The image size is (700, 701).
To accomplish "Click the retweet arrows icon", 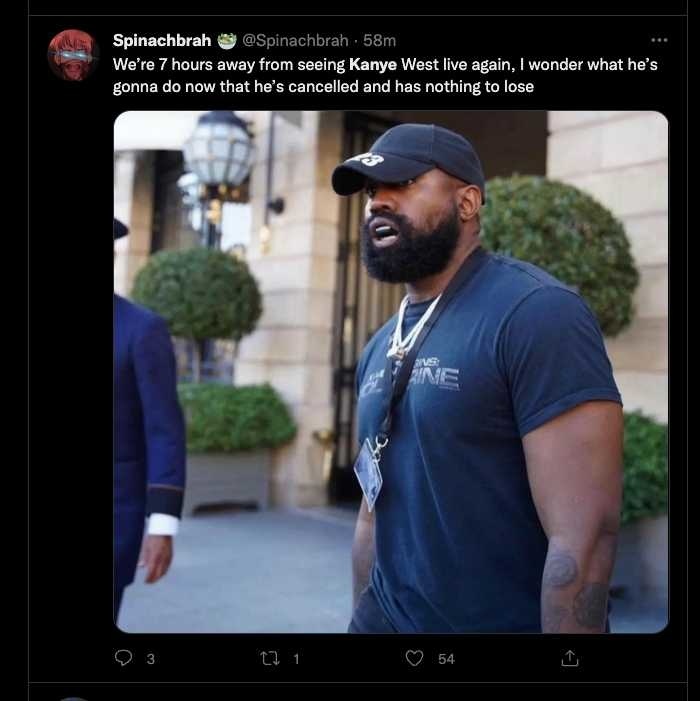I will point(270,658).
